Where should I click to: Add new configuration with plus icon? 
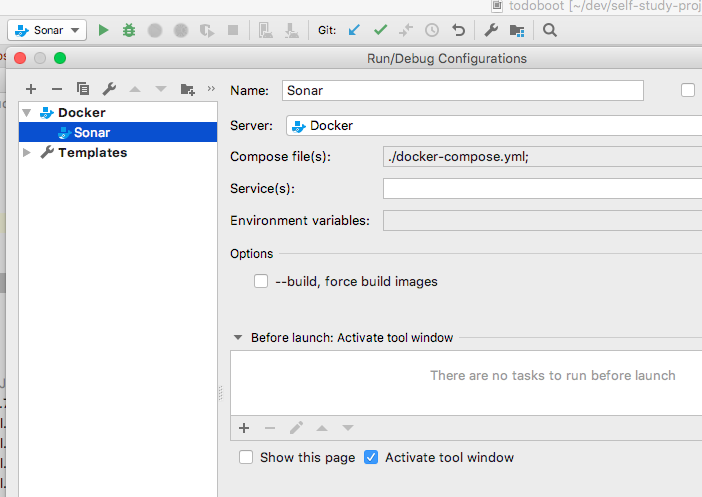(x=31, y=89)
